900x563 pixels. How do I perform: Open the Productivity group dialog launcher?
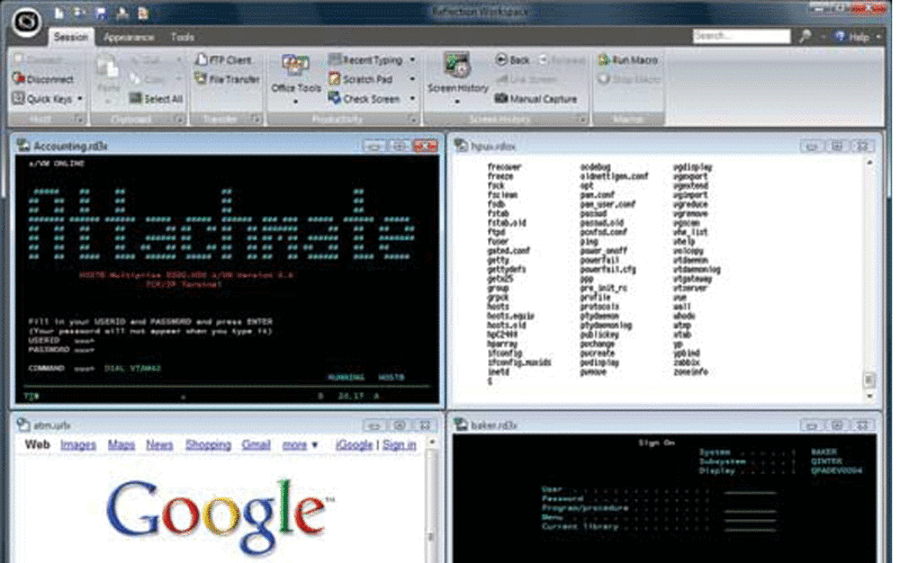[x=413, y=119]
